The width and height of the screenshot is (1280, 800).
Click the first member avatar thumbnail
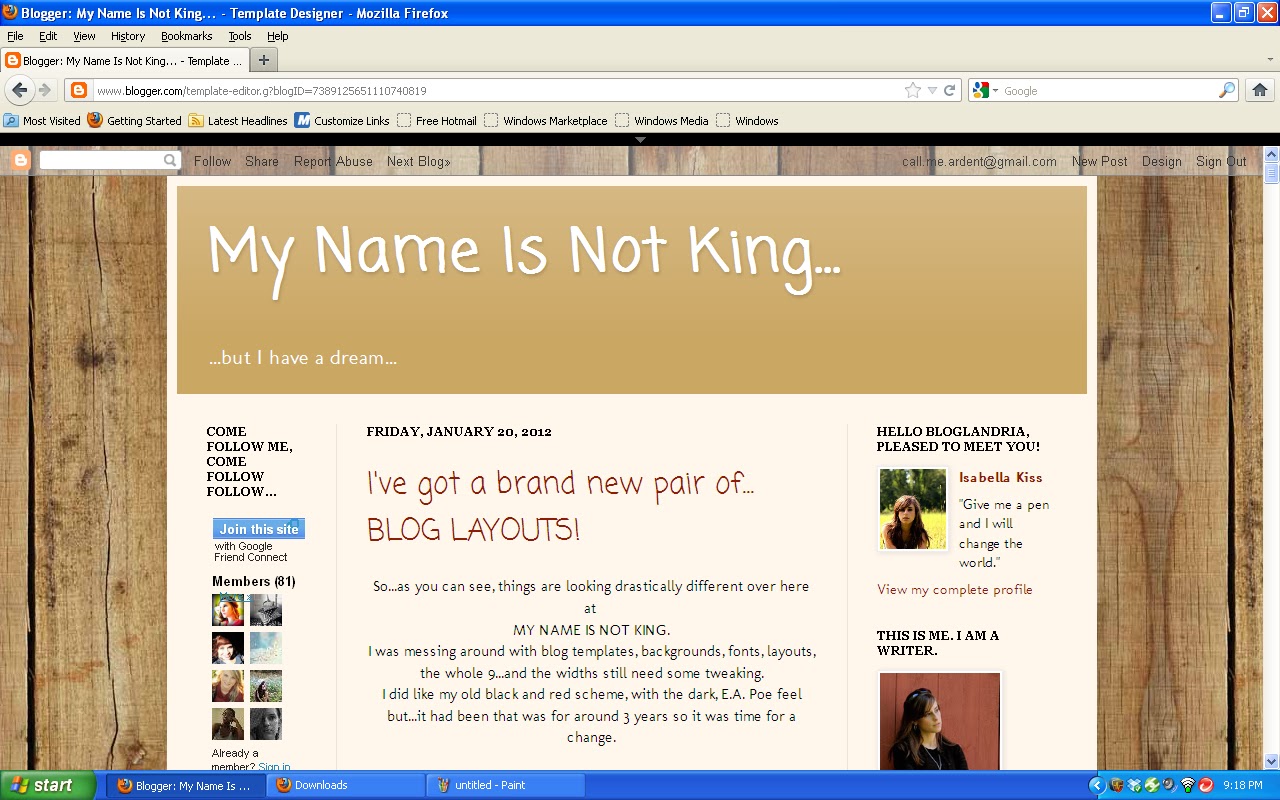click(228, 610)
